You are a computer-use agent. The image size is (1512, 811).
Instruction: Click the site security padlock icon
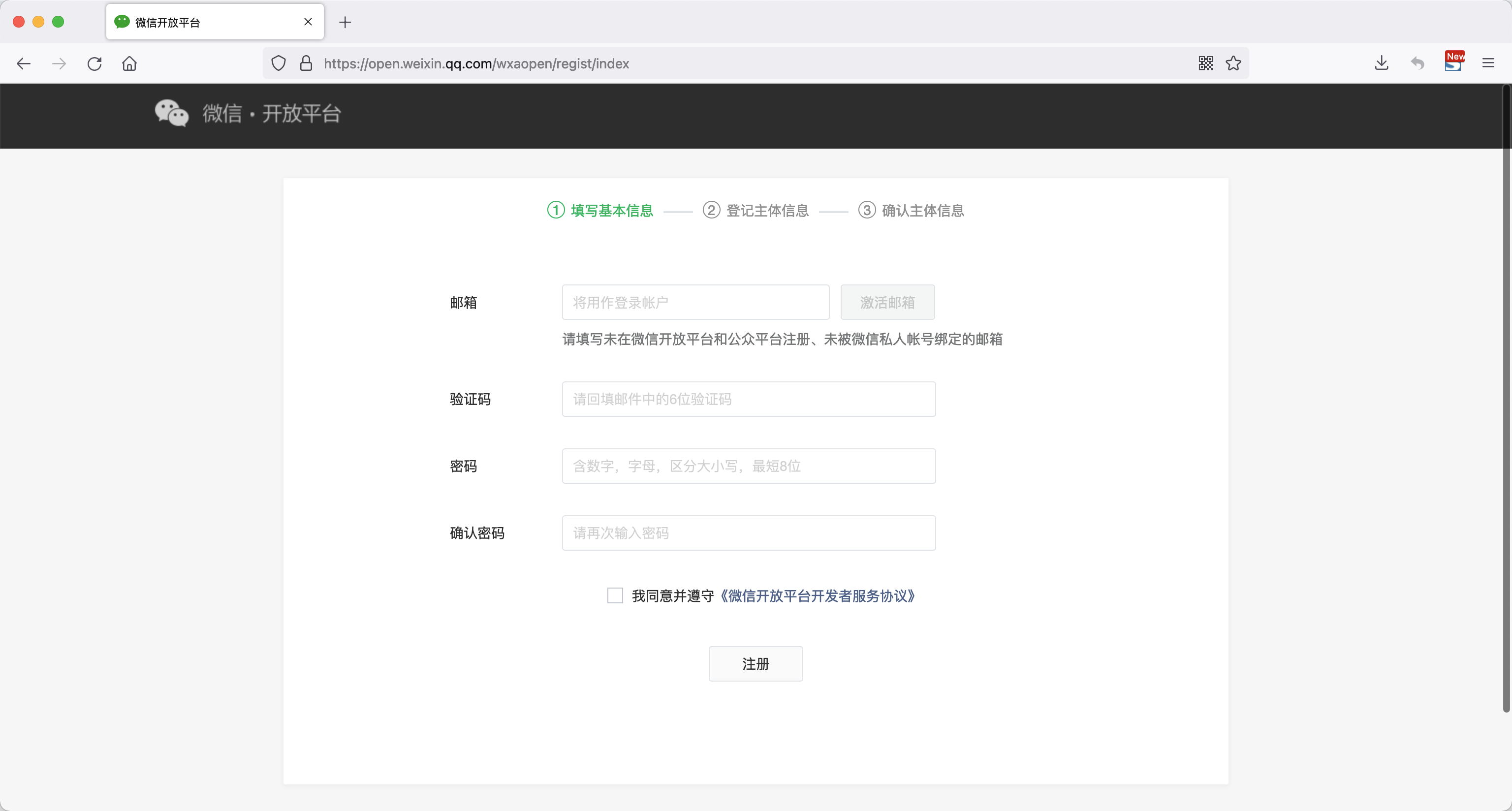point(306,63)
